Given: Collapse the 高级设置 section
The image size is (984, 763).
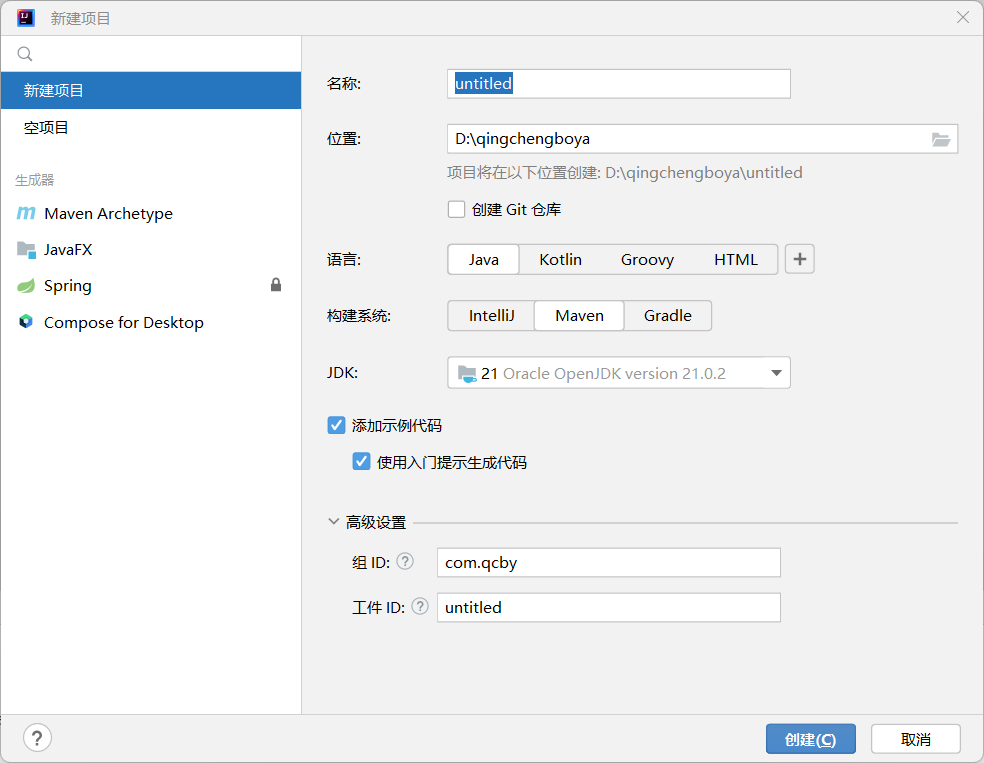Looking at the screenshot, I should coord(333,521).
